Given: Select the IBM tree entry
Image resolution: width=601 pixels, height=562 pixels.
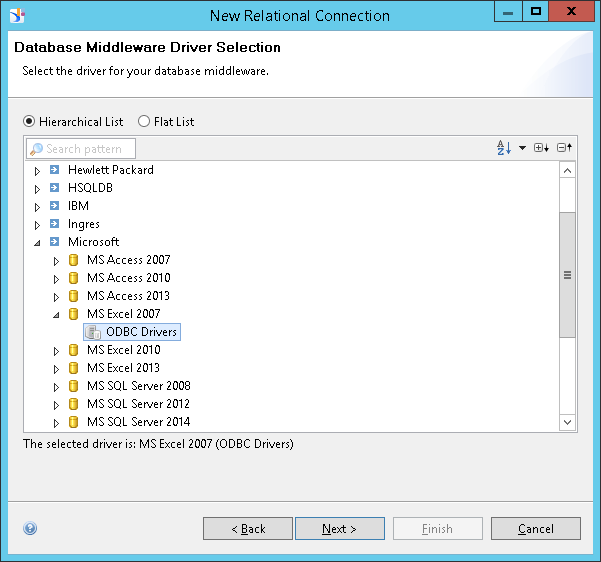Looking at the screenshot, I should (x=78, y=206).
